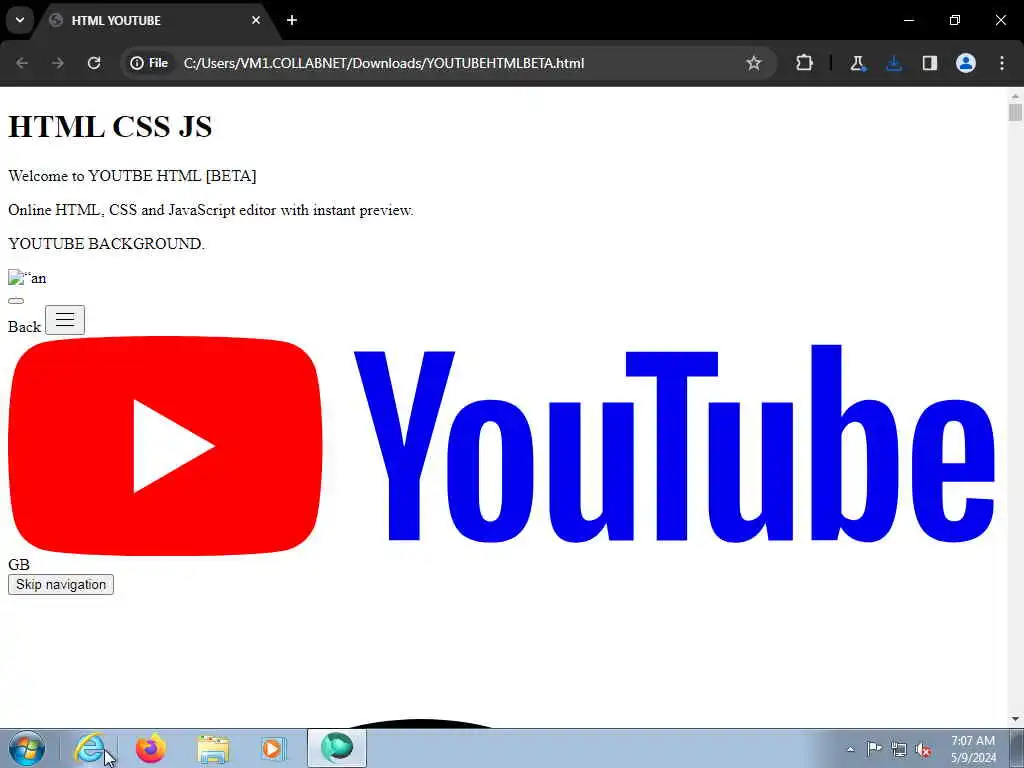The image size is (1024, 768).
Task: Close the HTML YOUTUBE tab
Action: pos(256,20)
